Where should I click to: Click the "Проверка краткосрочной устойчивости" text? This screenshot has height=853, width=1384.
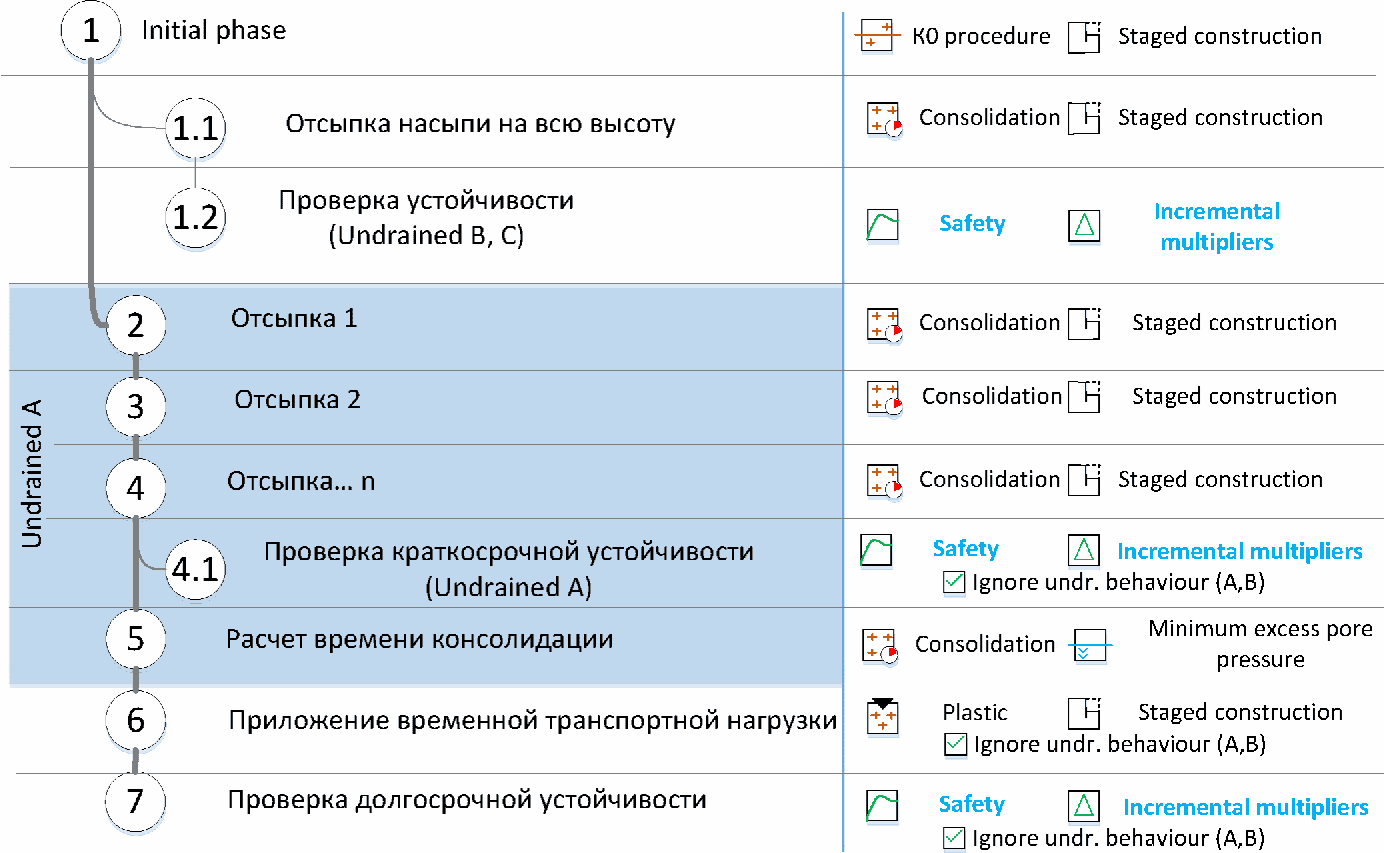pyautogui.click(x=509, y=552)
